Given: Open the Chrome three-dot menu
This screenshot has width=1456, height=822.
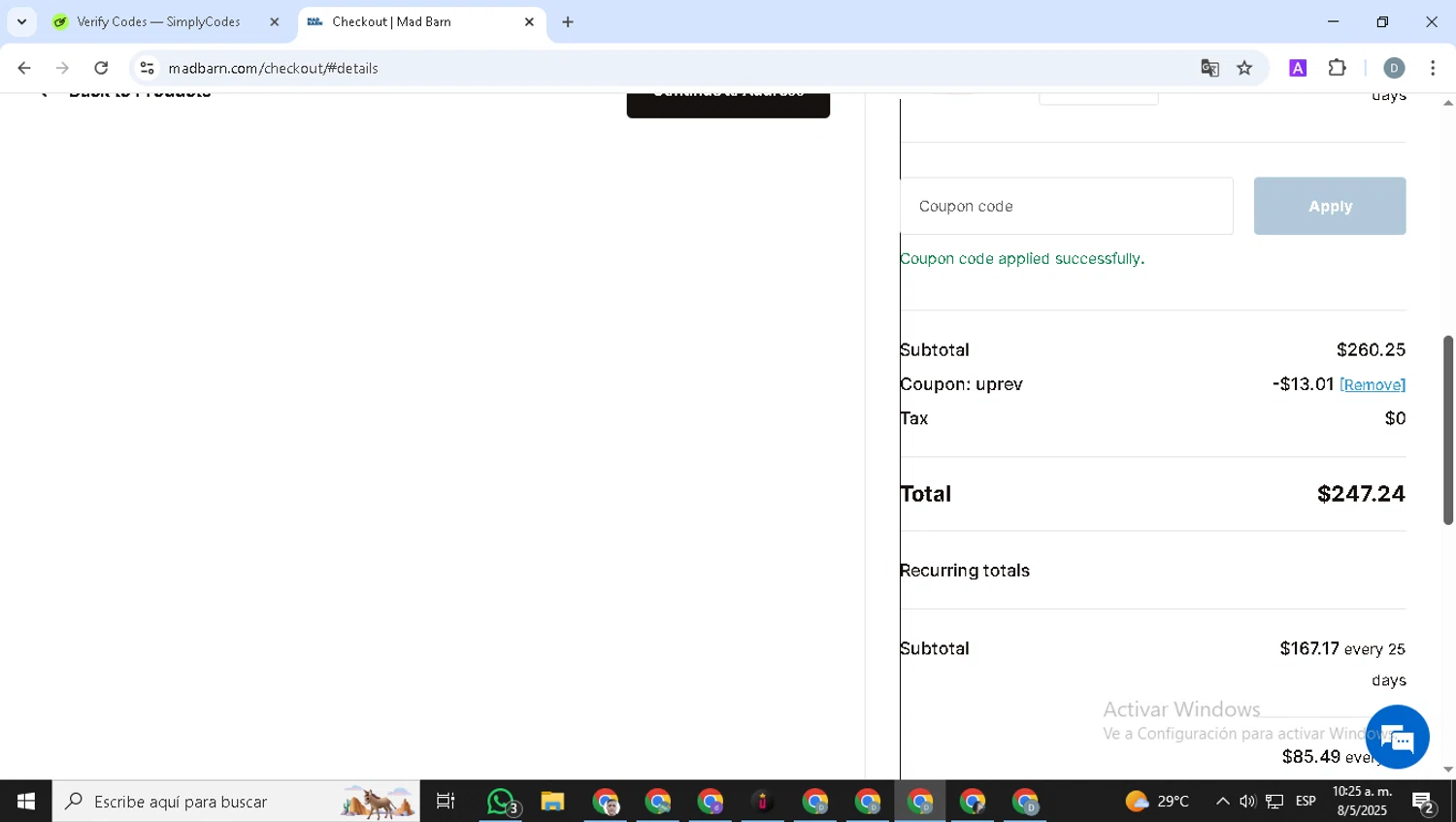Looking at the screenshot, I should (1433, 68).
